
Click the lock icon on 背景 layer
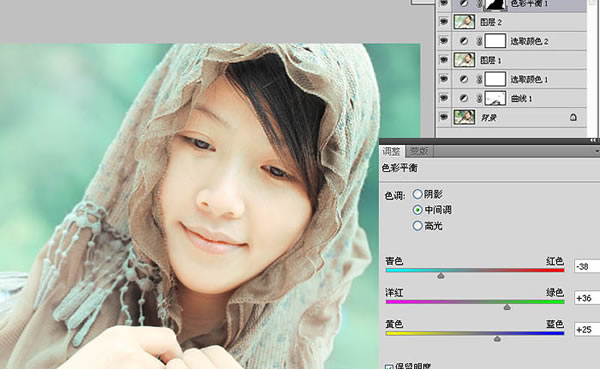573,117
